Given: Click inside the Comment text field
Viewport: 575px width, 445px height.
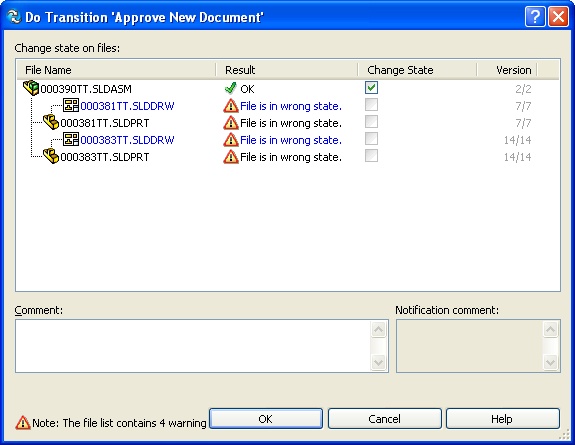Looking at the screenshot, I should point(193,346).
